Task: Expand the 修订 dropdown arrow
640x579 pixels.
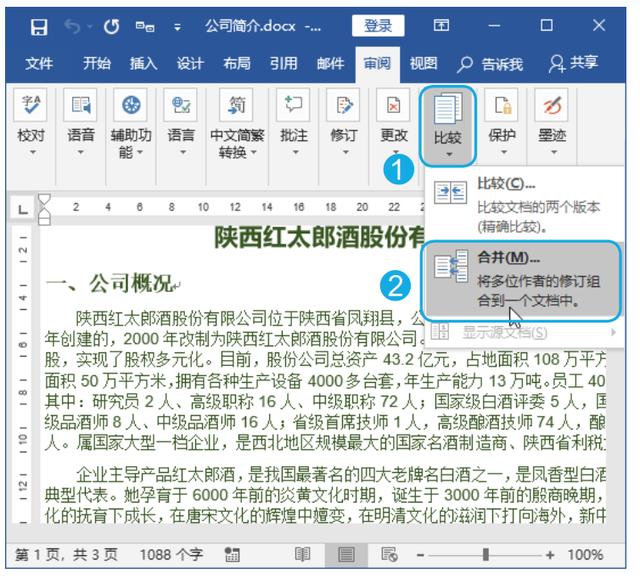Action: (345, 152)
